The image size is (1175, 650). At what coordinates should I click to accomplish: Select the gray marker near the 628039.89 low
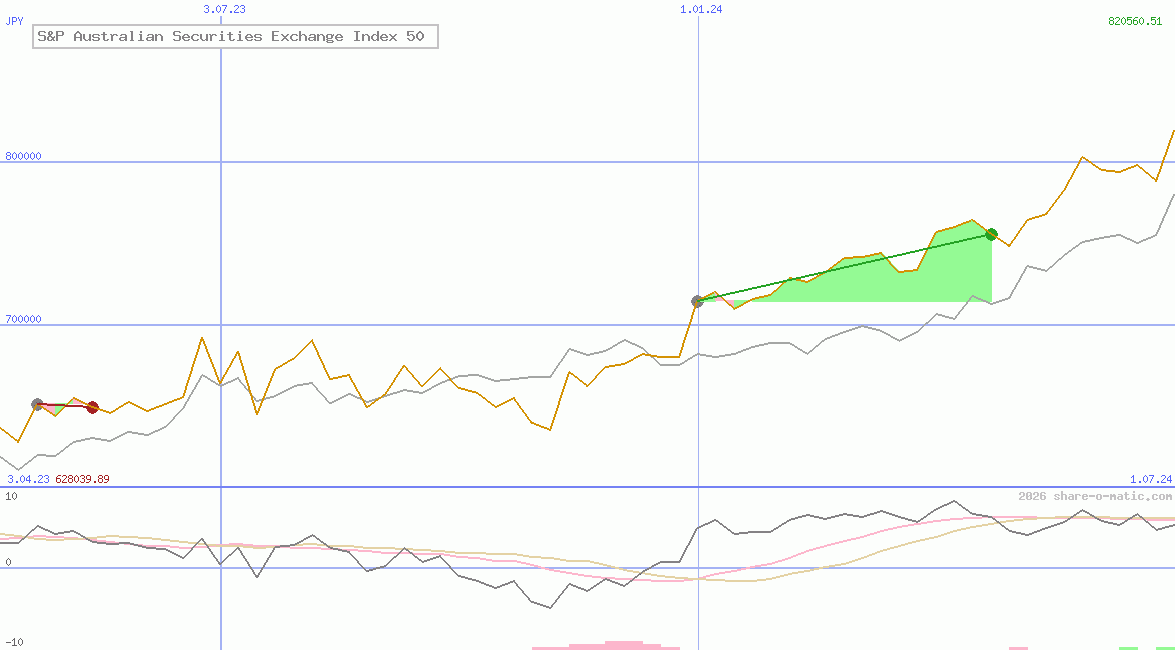click(x=37, y=403)
